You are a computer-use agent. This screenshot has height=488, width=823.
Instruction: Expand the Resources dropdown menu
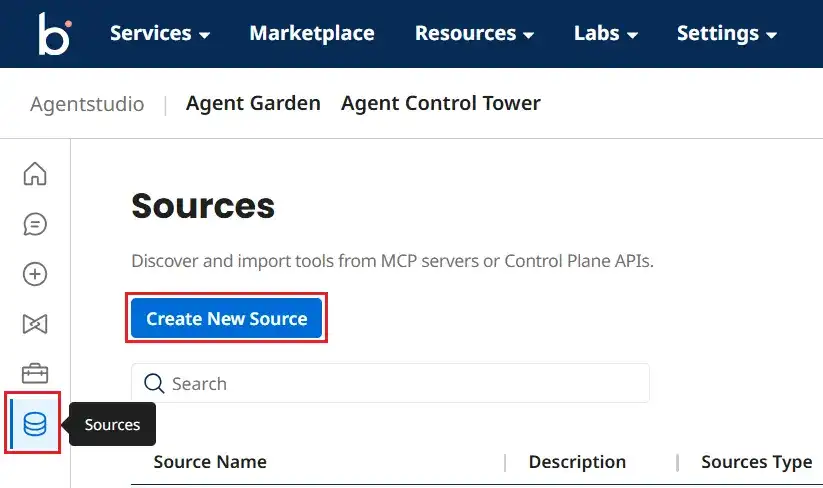click(x=474, y=34)
